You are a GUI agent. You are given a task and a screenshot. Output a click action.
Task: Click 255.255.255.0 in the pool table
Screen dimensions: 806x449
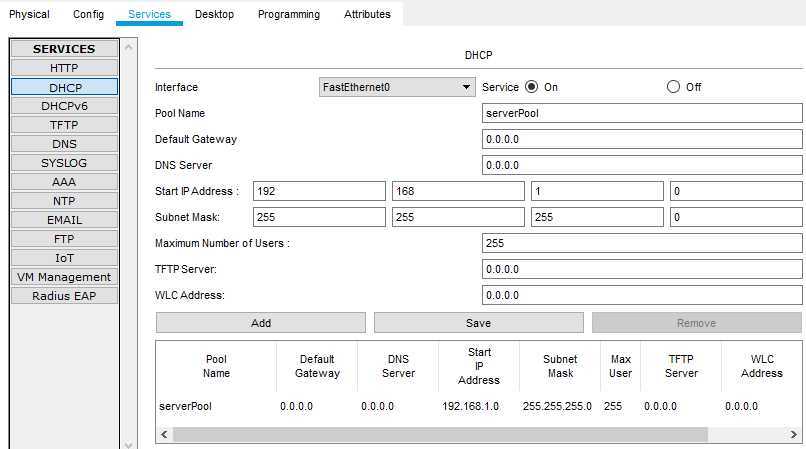click(x=557, y=406)
